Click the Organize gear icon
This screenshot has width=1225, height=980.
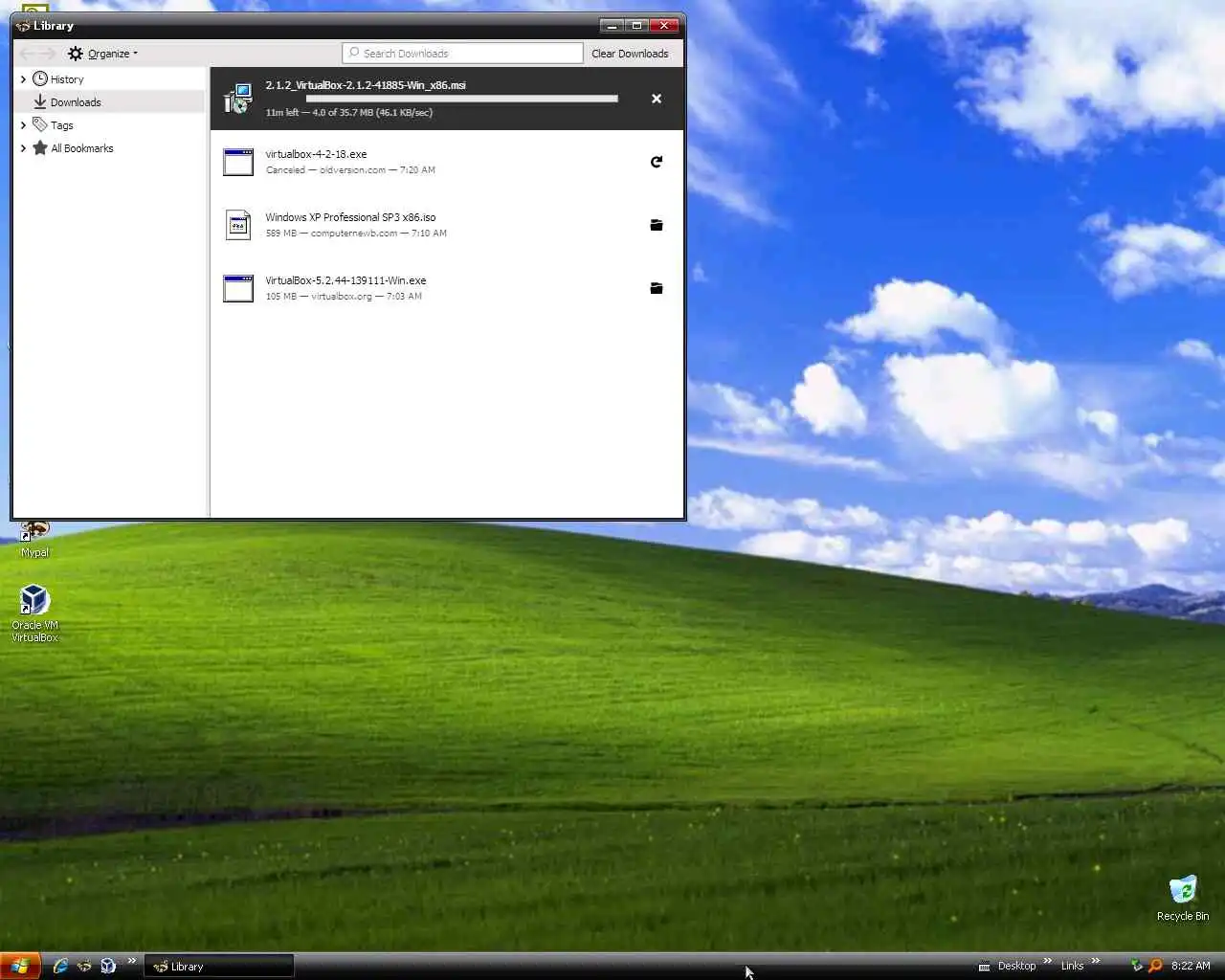(76, 54)
